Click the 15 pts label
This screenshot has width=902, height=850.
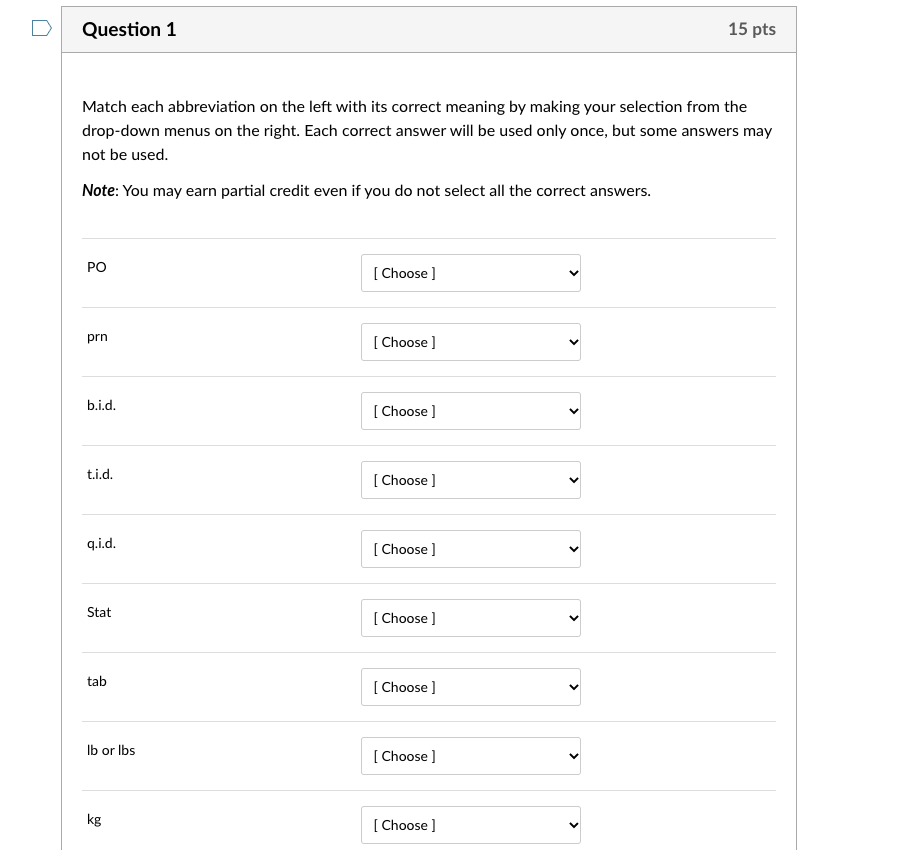pos(751,29)
